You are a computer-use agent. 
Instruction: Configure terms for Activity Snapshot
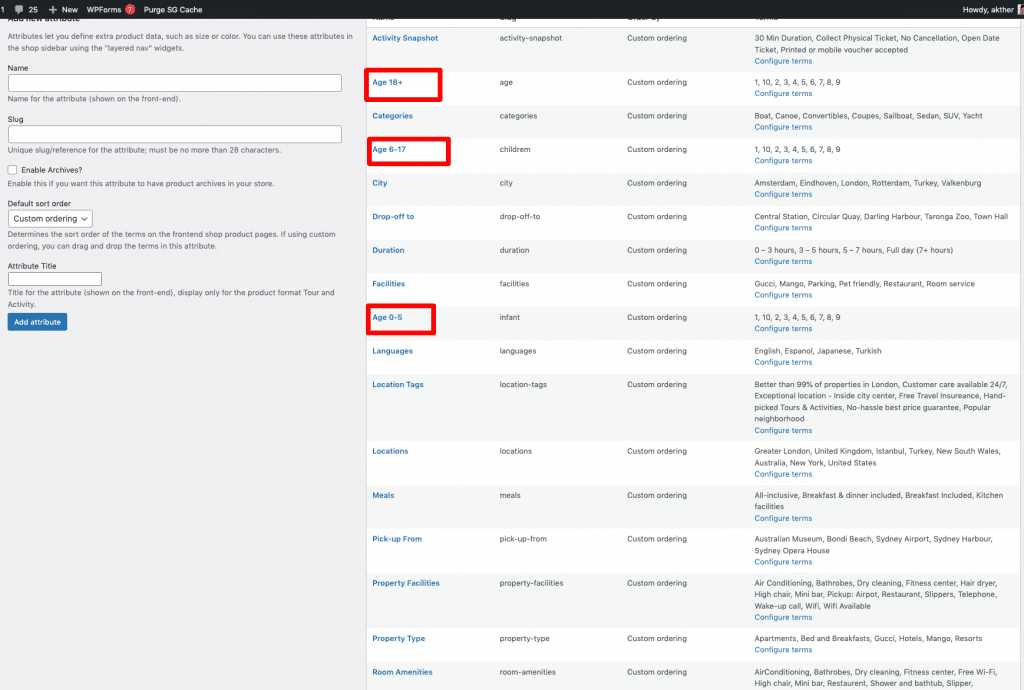[x=783, y=61]
